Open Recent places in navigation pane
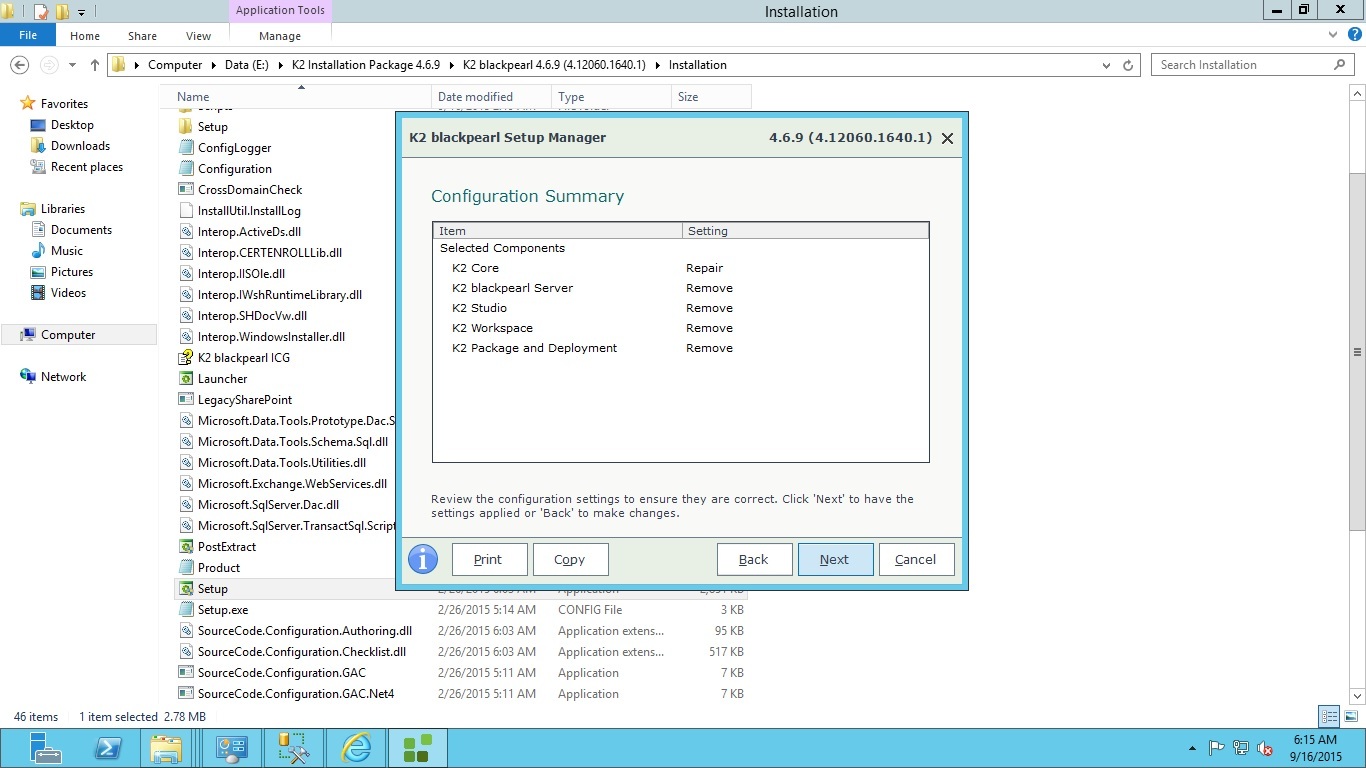This screenshot has width=1366, height=768. point(87,167)
